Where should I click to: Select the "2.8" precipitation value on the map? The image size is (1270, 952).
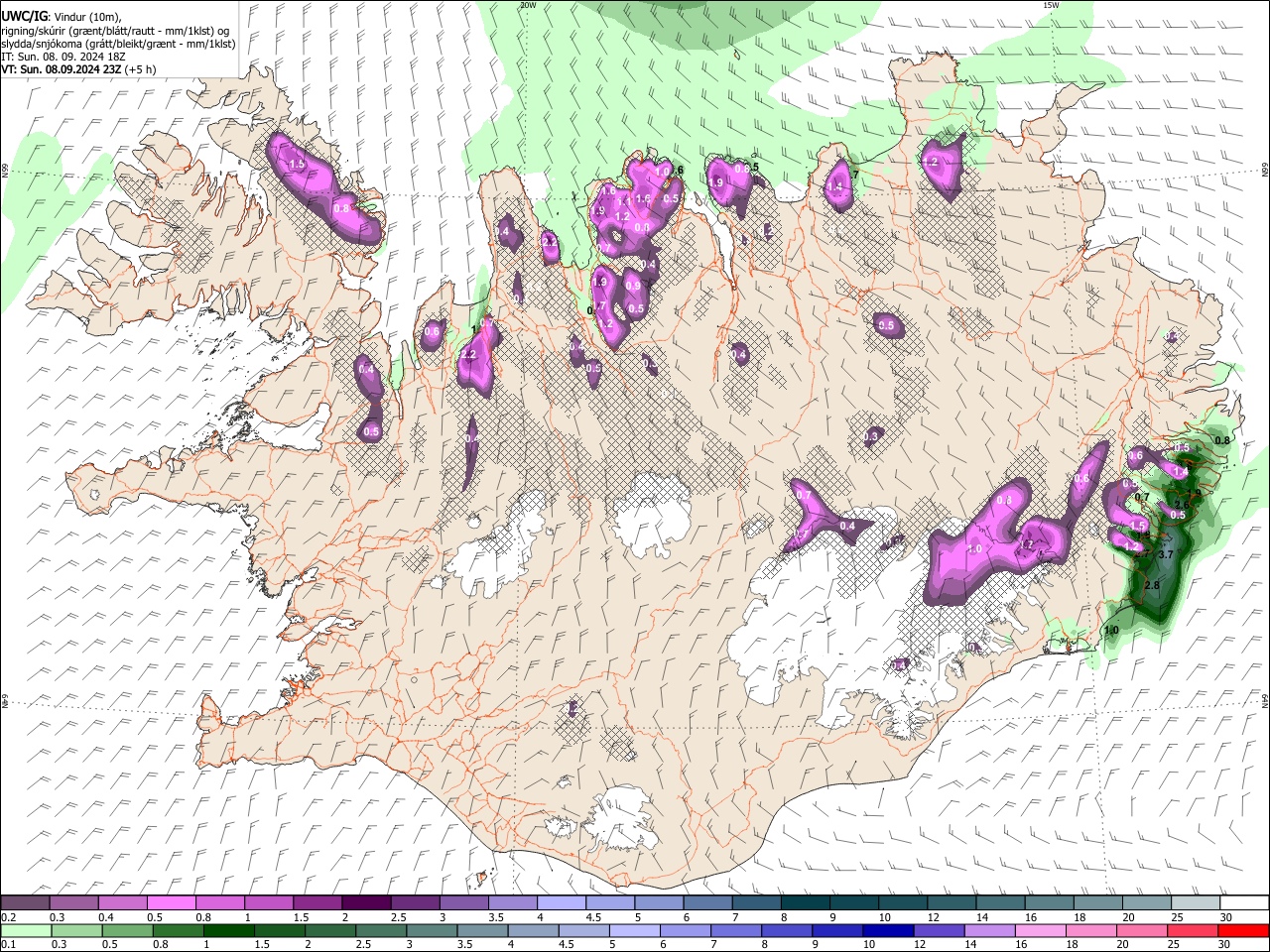1152,586
